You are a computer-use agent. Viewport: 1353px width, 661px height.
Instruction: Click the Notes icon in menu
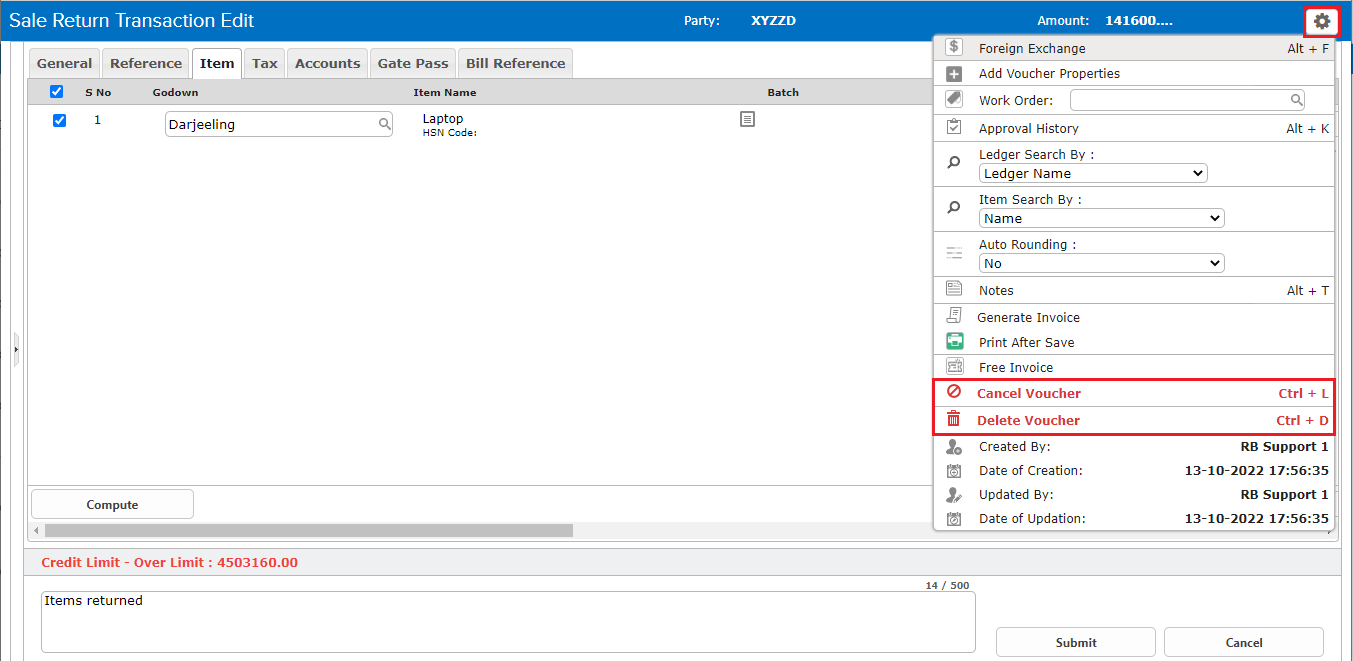(954, 290)
